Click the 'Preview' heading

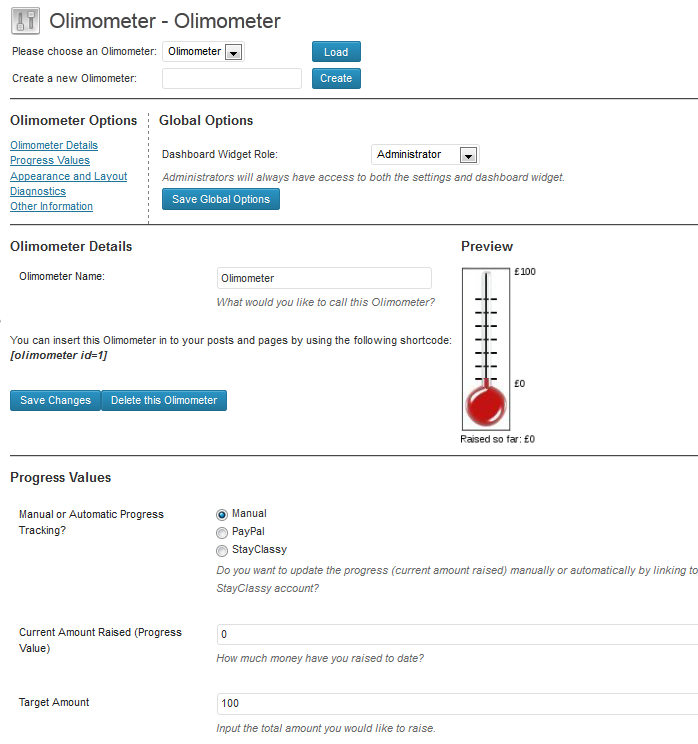pyautogui.click(x=487, y=247)
